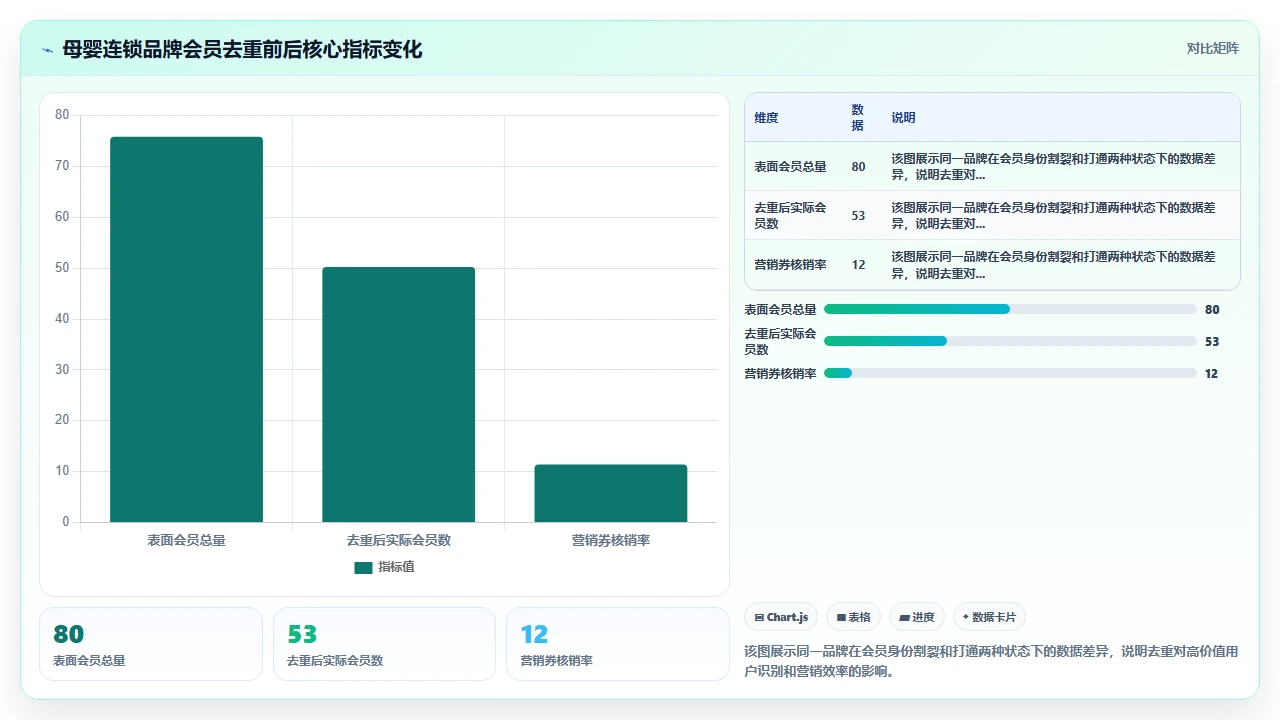Click the footer description paragraph text

click(991, 661)
